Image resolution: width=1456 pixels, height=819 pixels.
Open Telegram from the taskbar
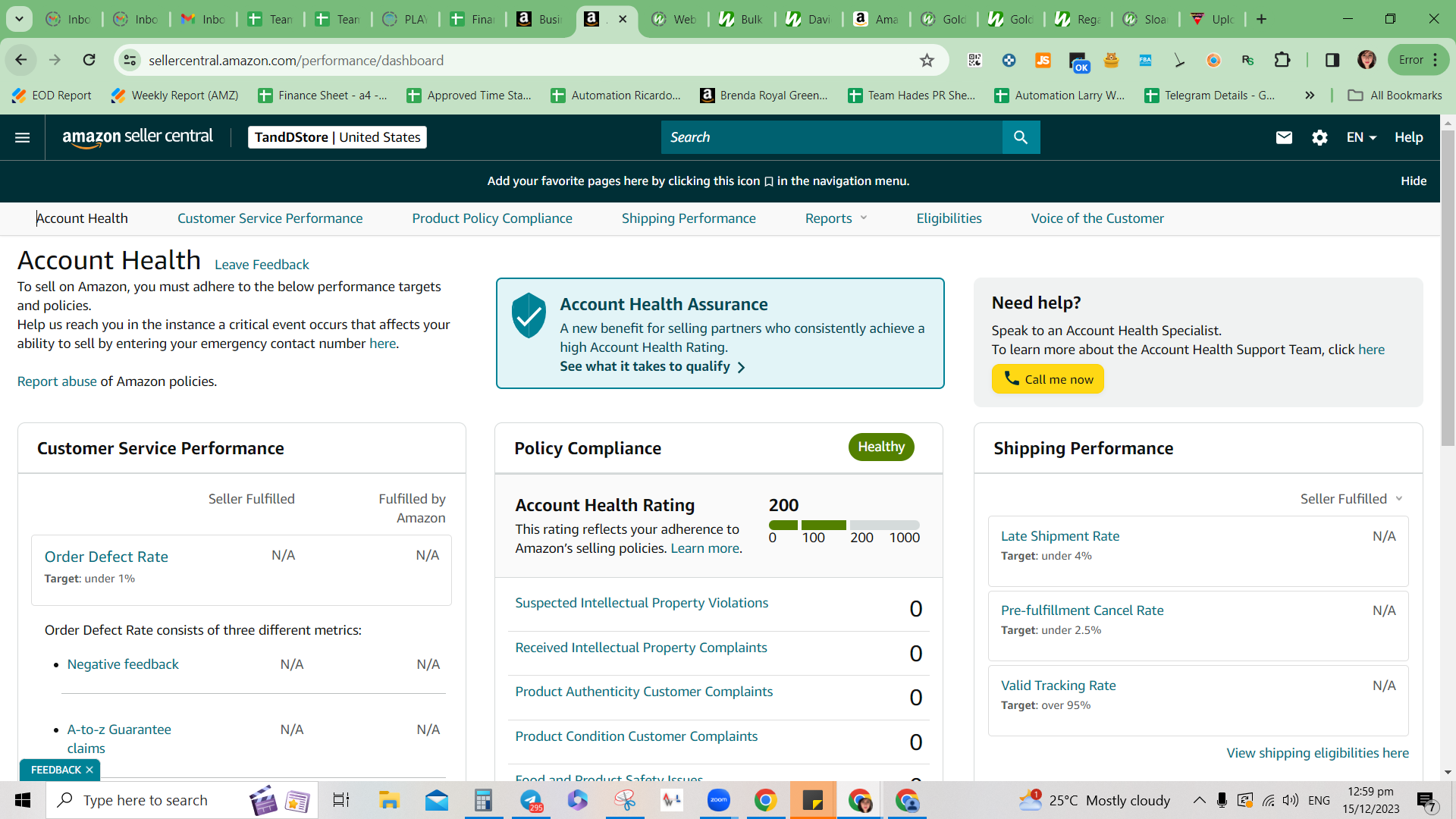531,800
